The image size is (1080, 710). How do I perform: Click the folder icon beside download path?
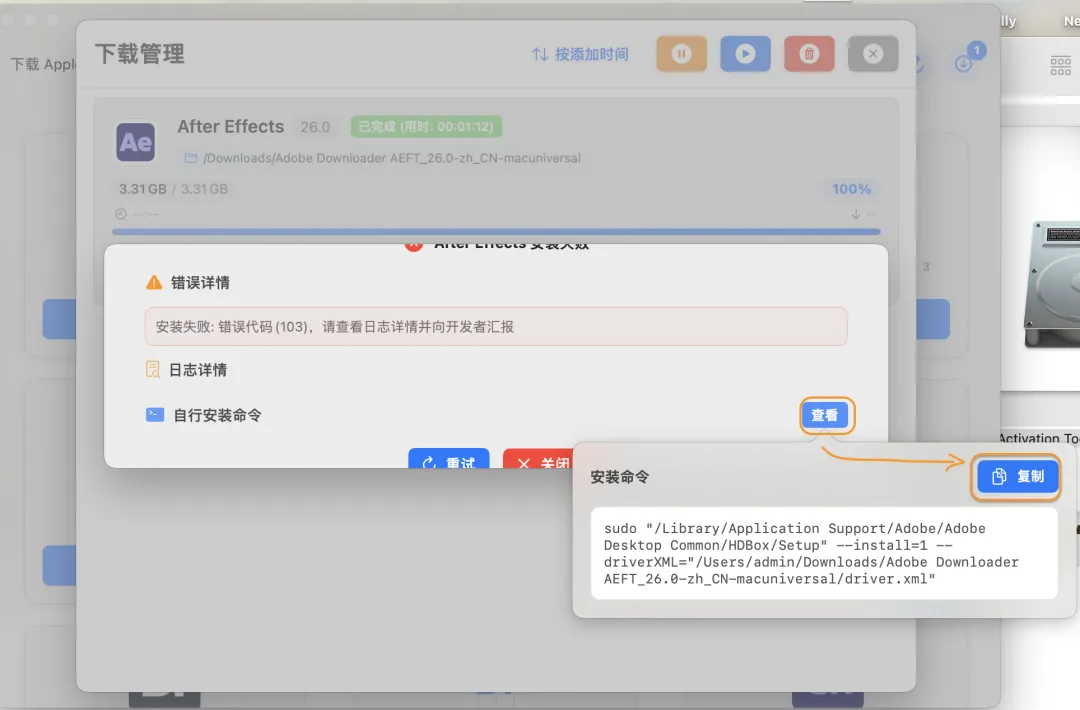pos(191,158)
